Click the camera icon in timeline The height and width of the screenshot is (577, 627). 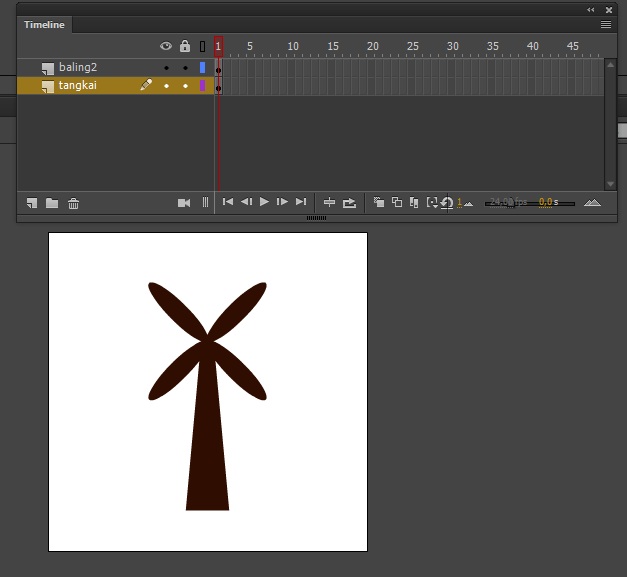(184, 203)
